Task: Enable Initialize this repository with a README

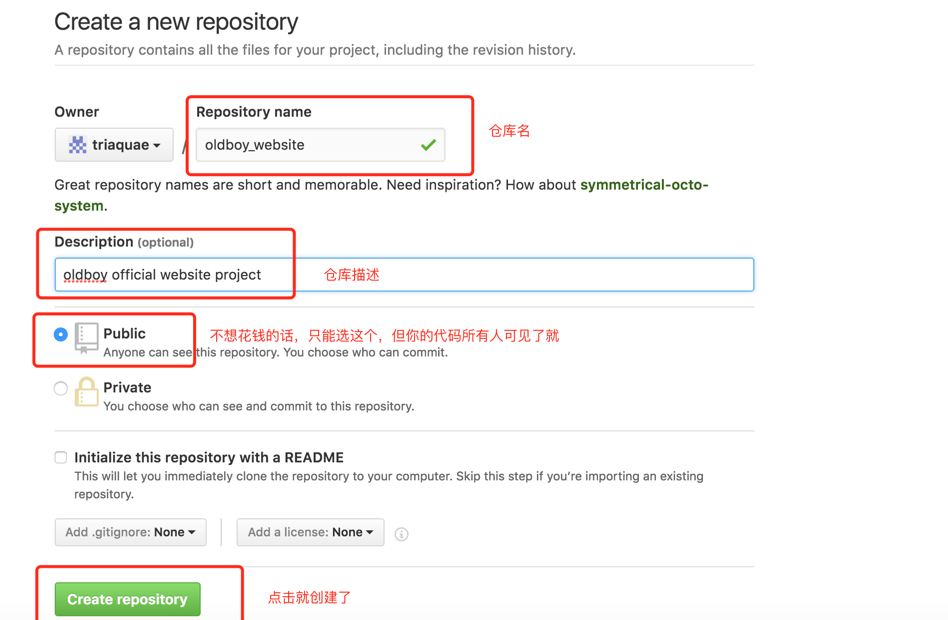Action: click(x=60, y=457)
